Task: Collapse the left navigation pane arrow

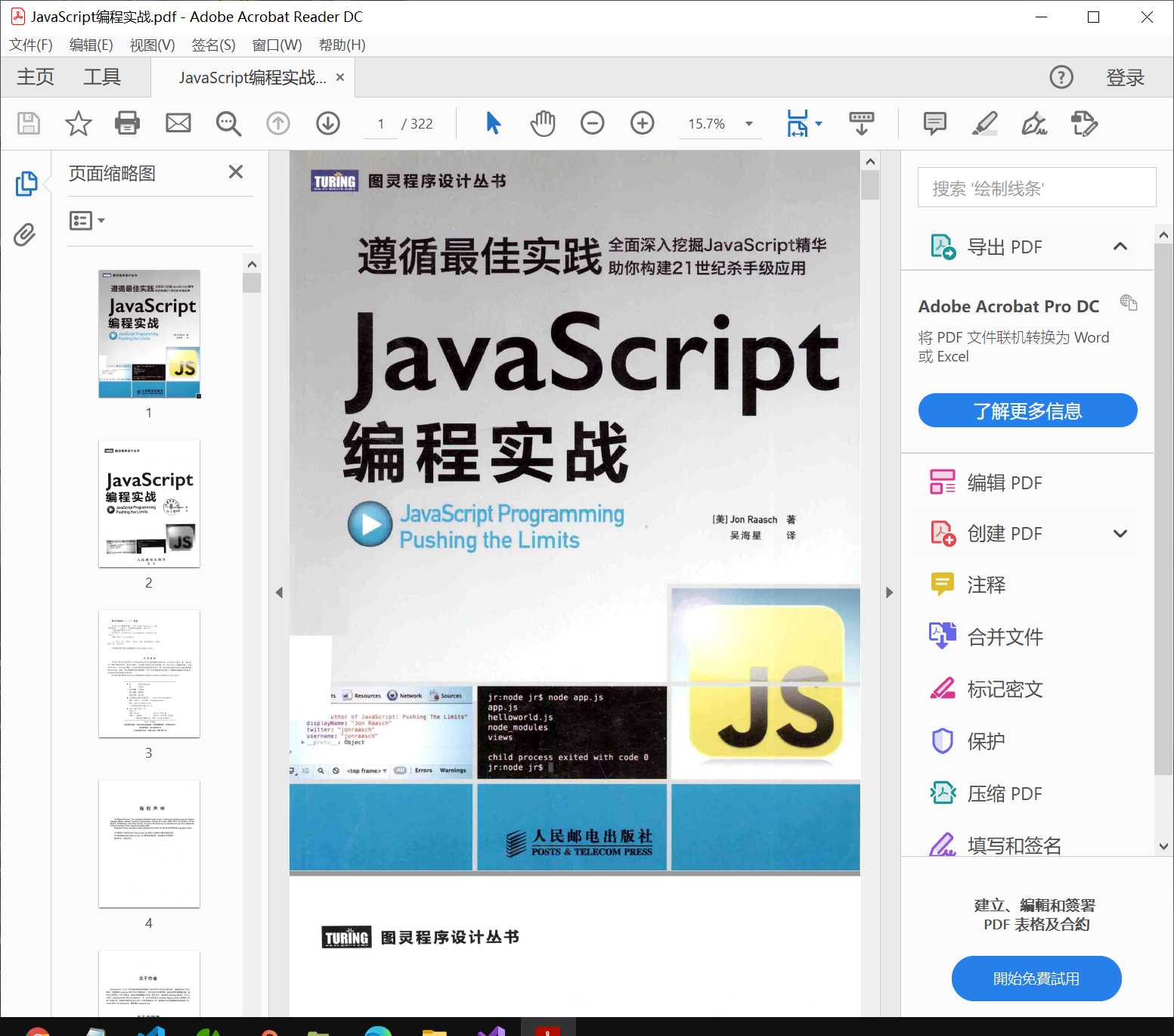Action: pos(279,592)
